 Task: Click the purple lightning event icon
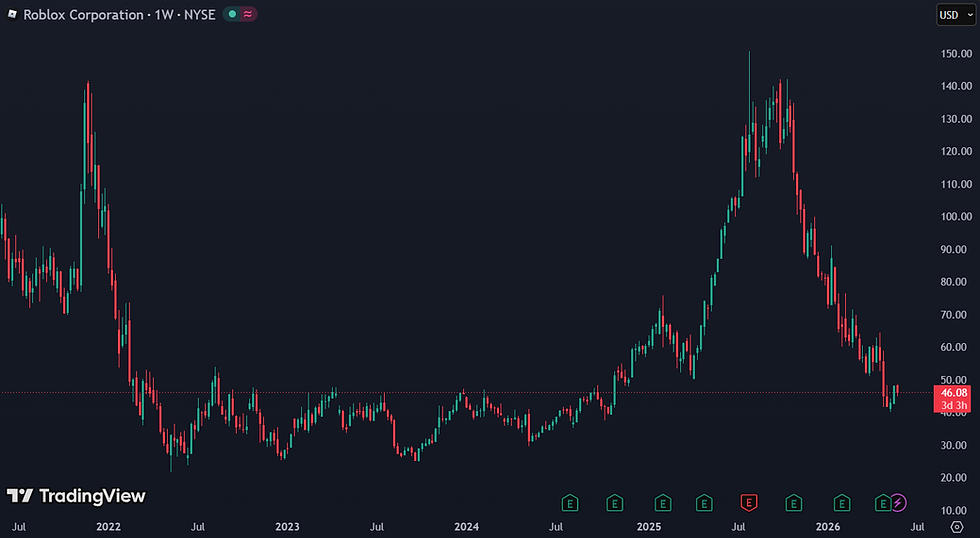coord(898,502)
